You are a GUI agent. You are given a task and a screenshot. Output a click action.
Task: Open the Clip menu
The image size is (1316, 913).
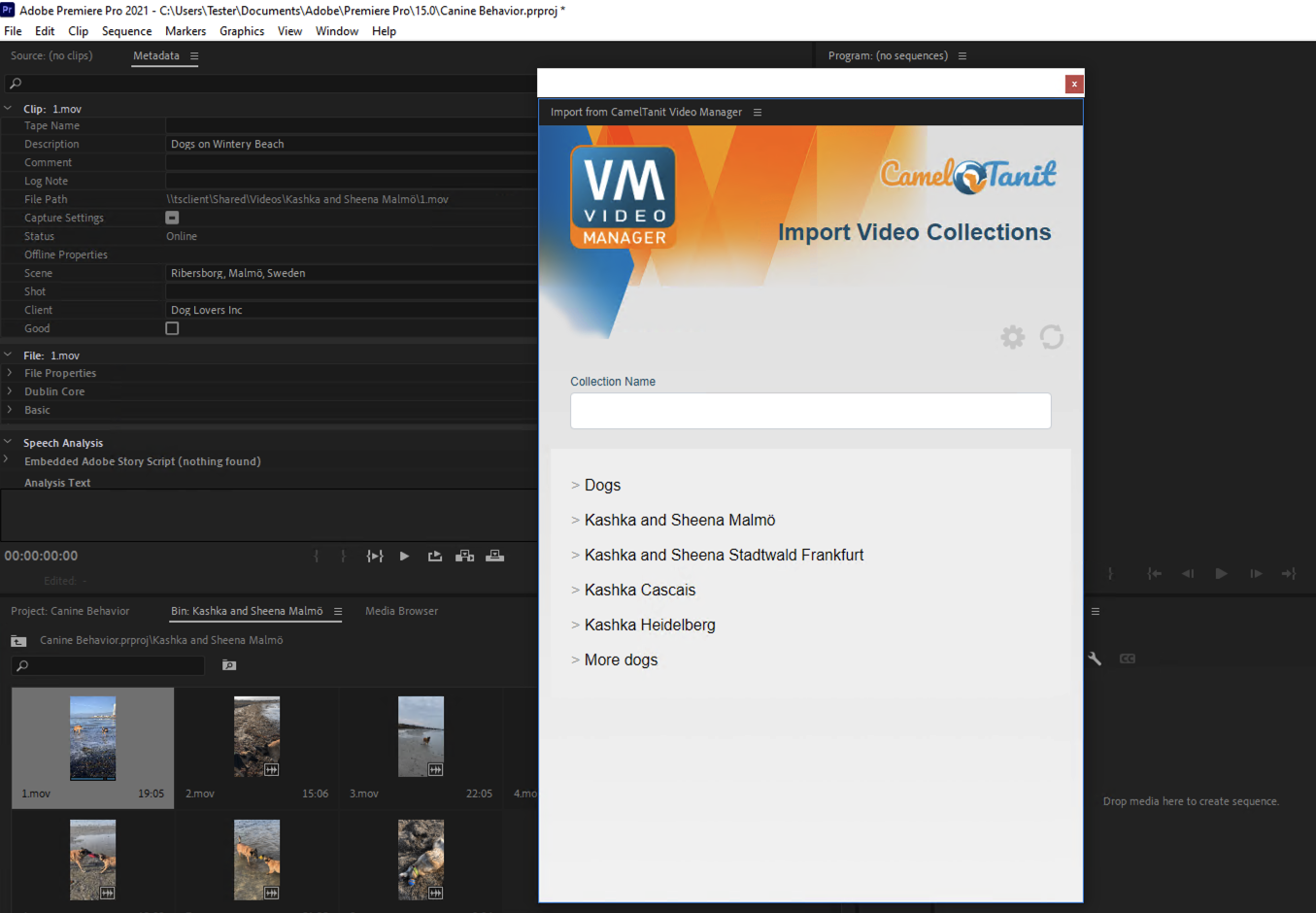pyautogui.click(x=79, y=31)
